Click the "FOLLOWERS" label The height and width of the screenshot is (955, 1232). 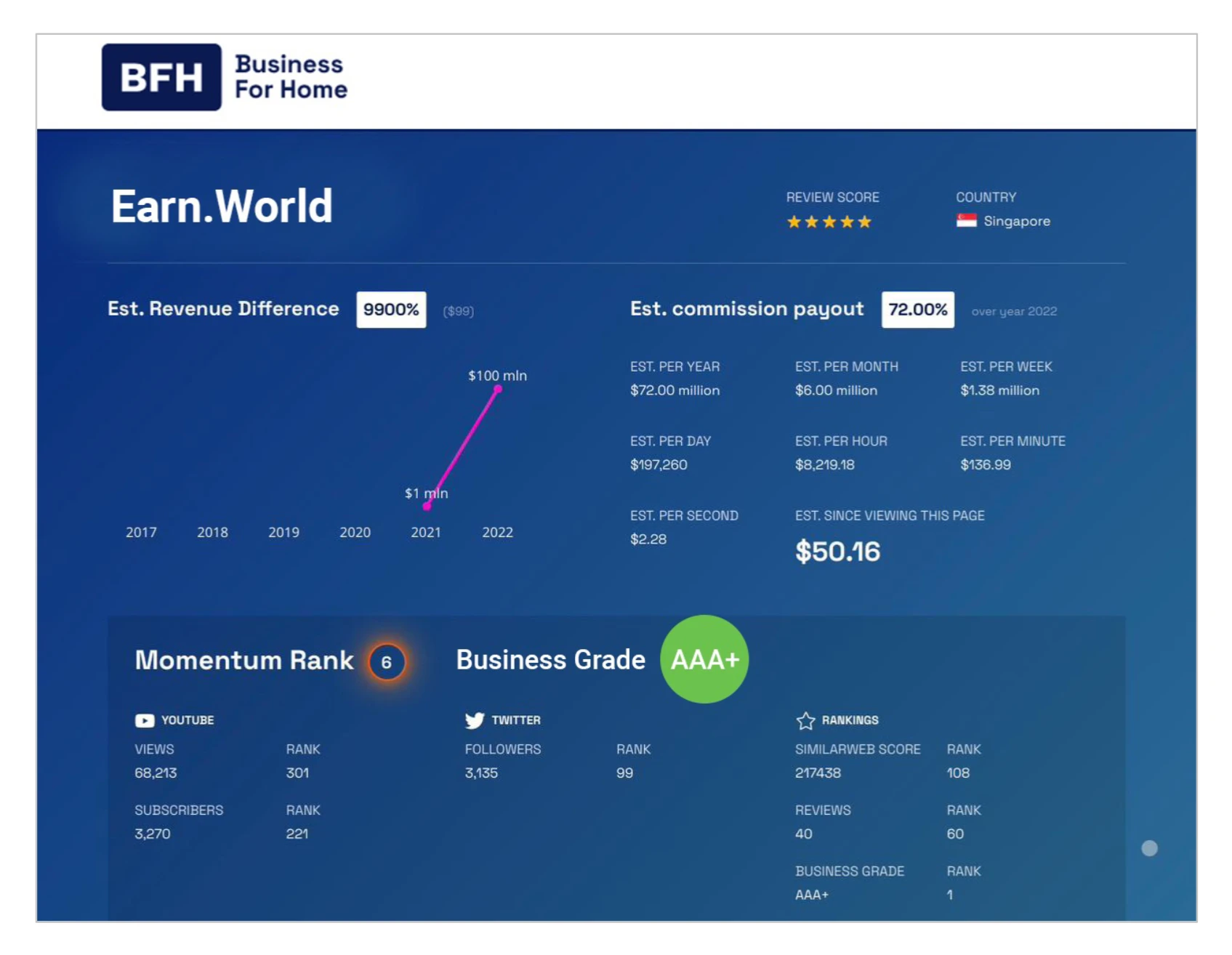coord(503,749)
